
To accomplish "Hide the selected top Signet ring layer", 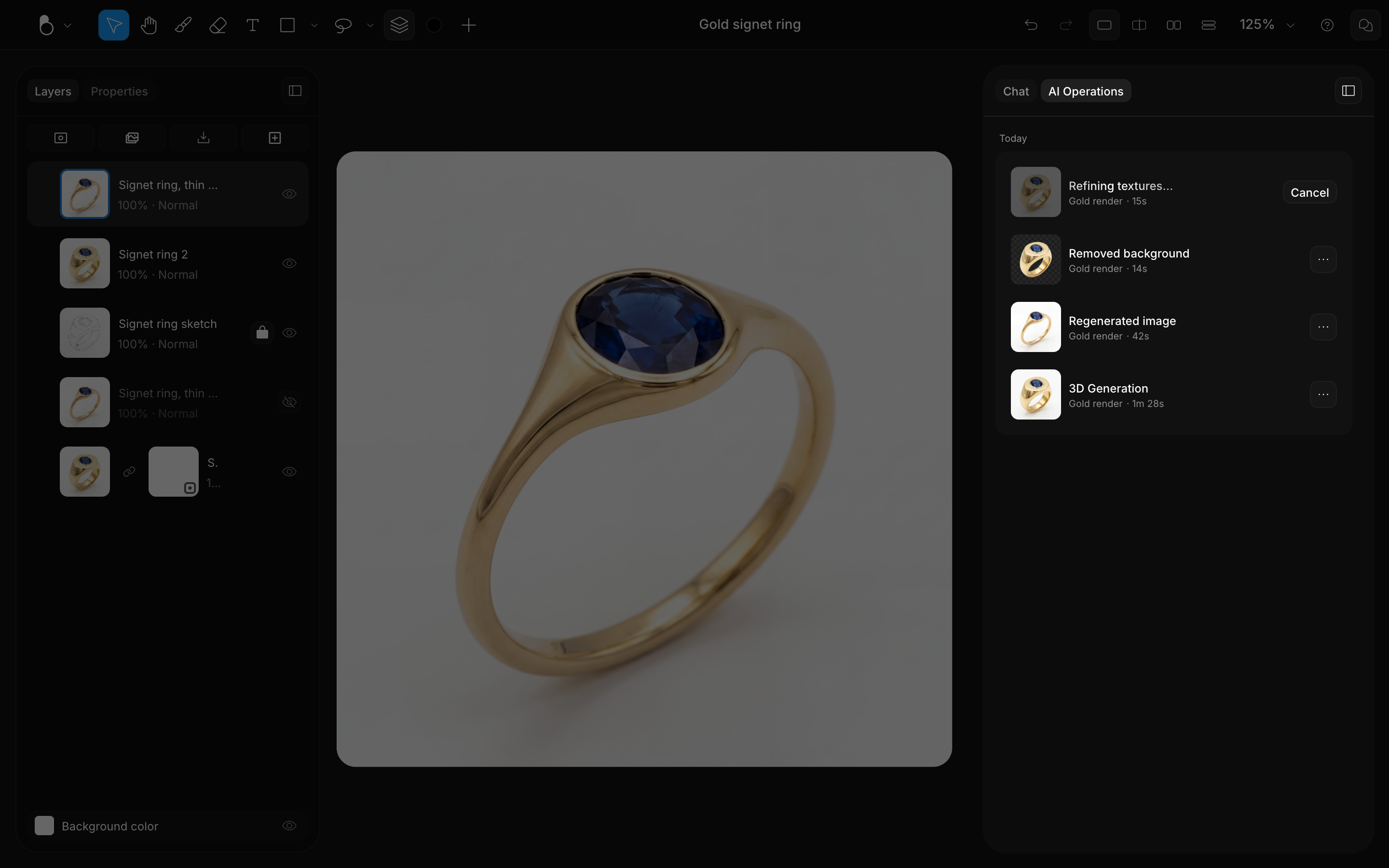I will [289, 193].
